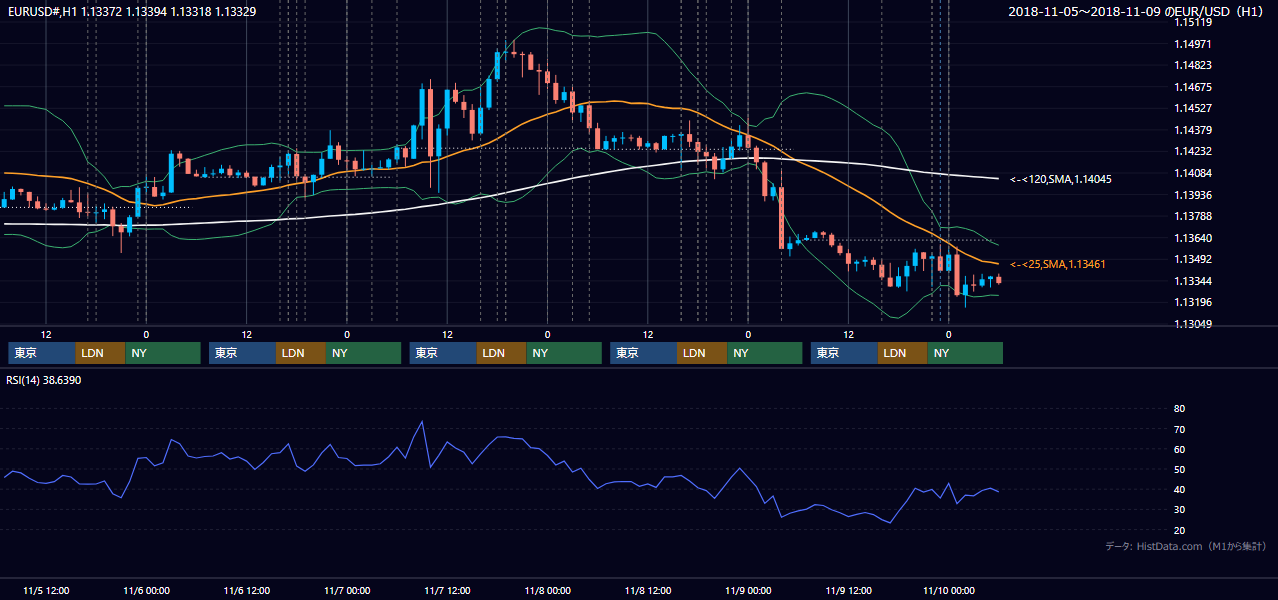Screen dimensions: 1278x600
Task: Click the RSI level 80 label
Action: tap(1179, 409)
